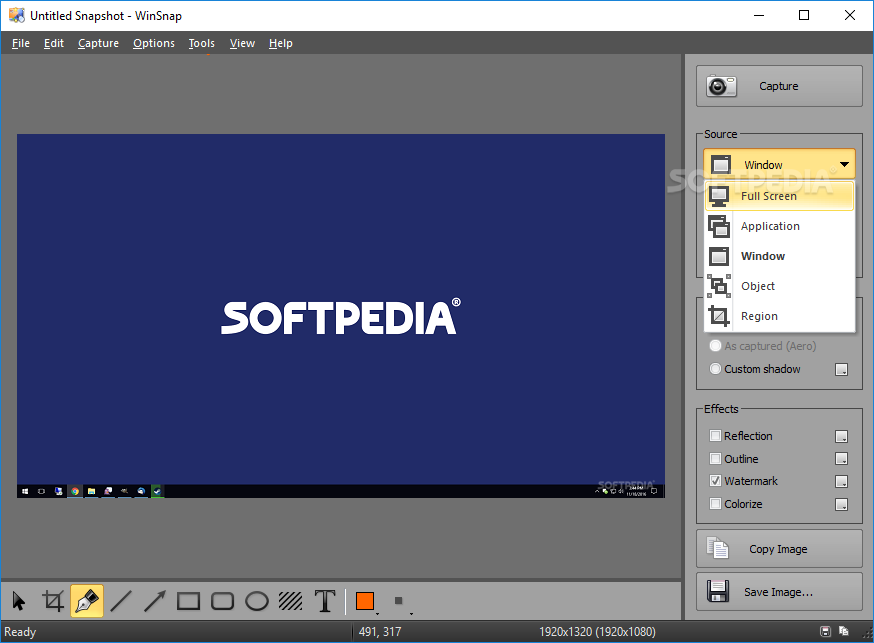Click the WinSnap title bar app icon
Screen dimensions: 874x643
coord(17,16)
